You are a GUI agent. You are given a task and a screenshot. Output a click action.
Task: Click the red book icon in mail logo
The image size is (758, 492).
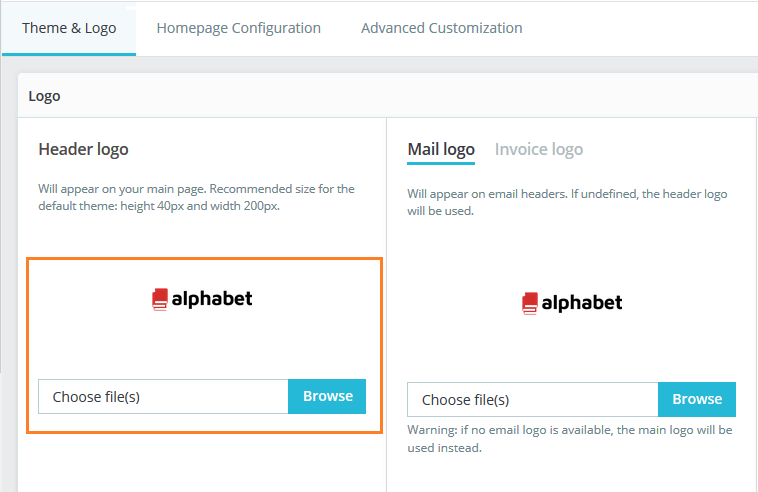[529, 303]
